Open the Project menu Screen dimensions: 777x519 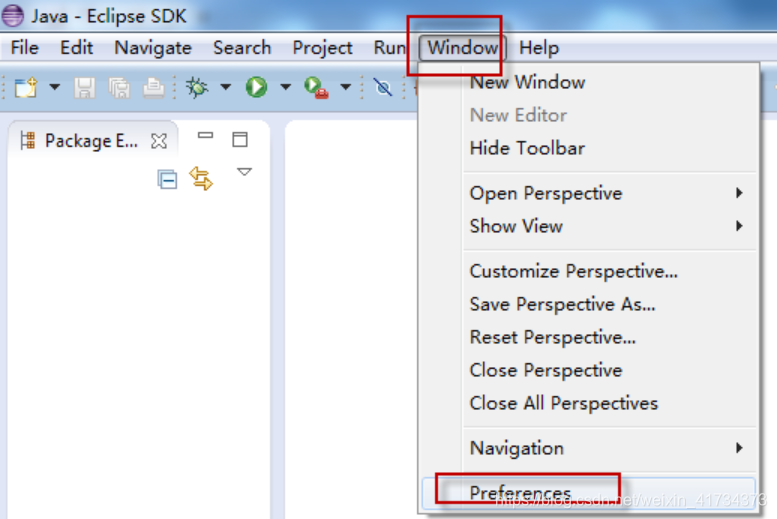[x=322, y=48]
